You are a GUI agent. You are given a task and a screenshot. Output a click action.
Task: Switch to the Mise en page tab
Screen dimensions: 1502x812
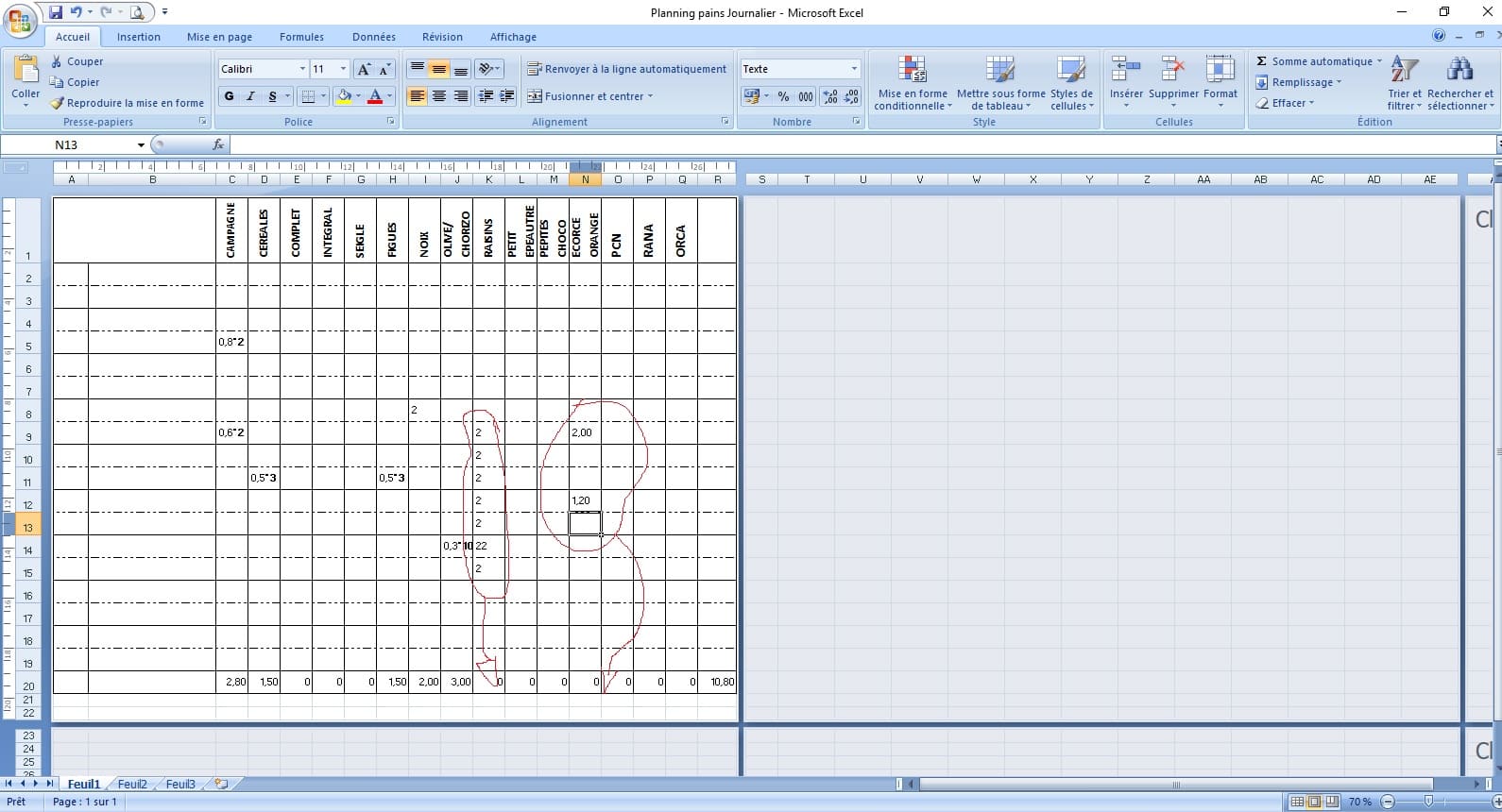[219, 37]
